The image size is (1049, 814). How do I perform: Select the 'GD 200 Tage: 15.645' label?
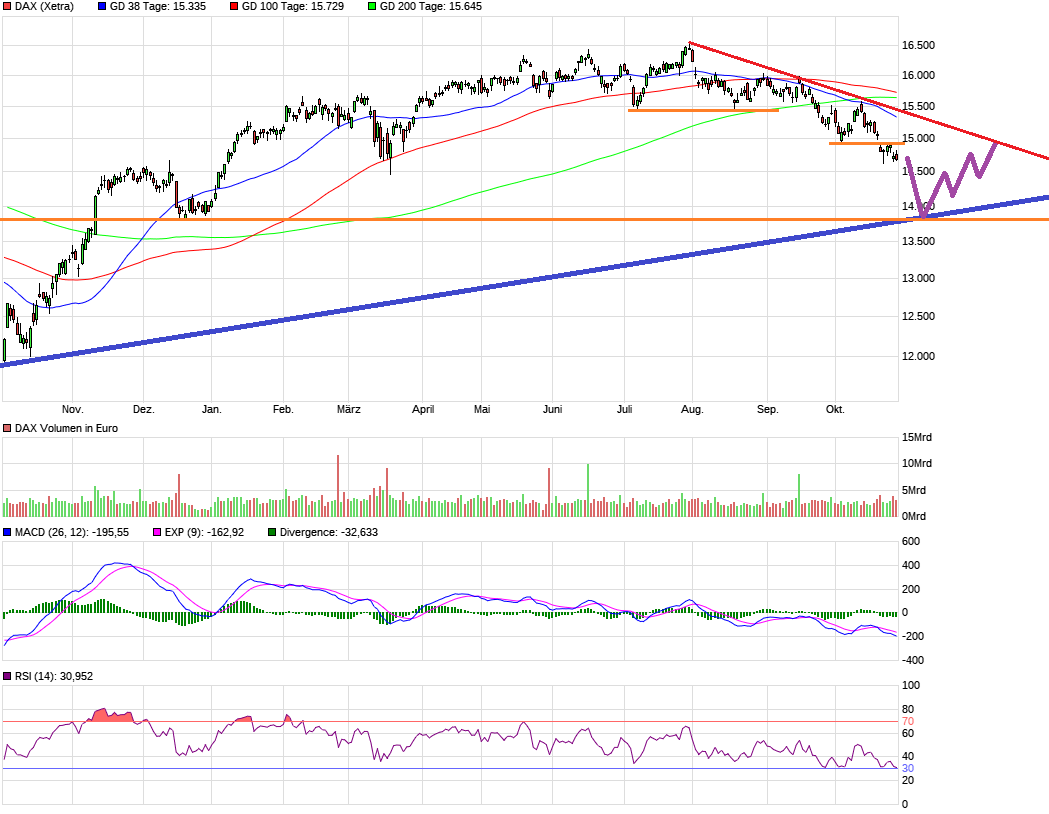click(431, 6)
